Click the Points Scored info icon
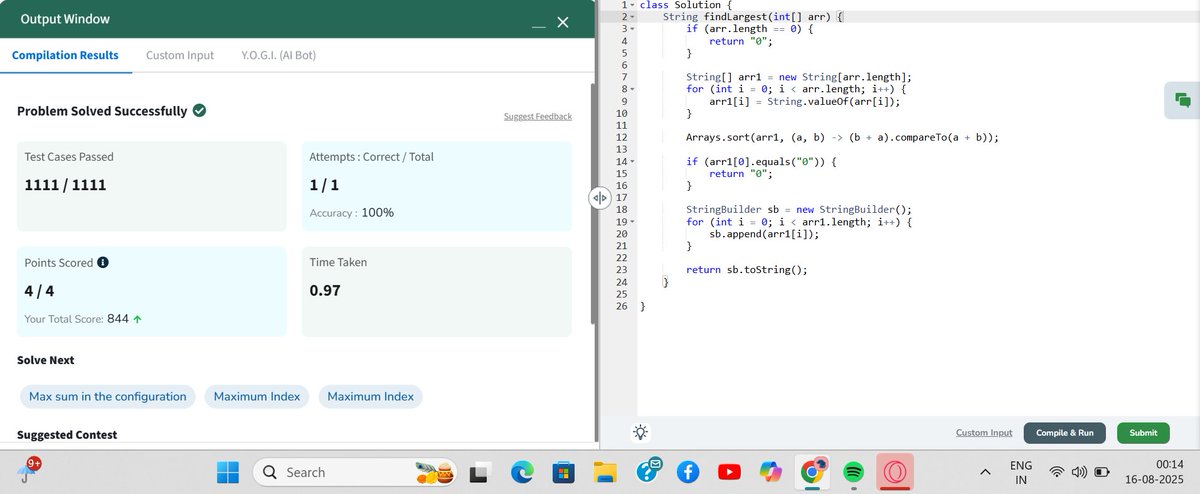This screenshot has height=494, width=1200. coord(102,263)
